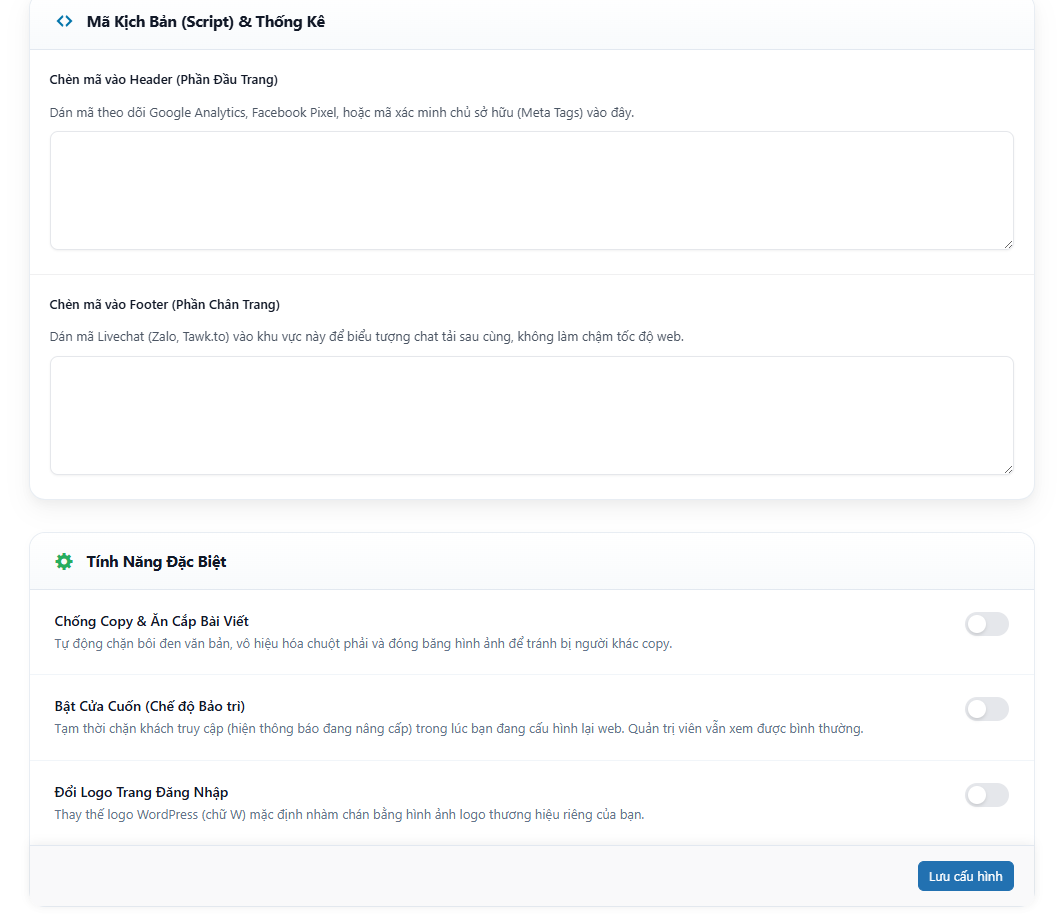Turn on Bật Cửa Cuốn maintenance mode switch
Screen dimensions: 1062x914
(x=986, y=709)
